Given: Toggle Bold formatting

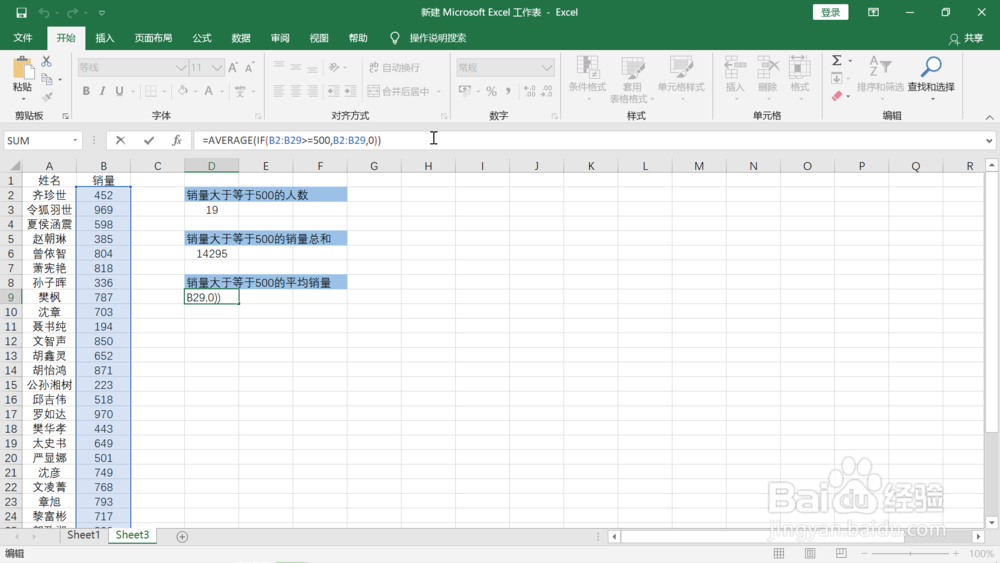Looking at the screenshot, I should point(85,91).
